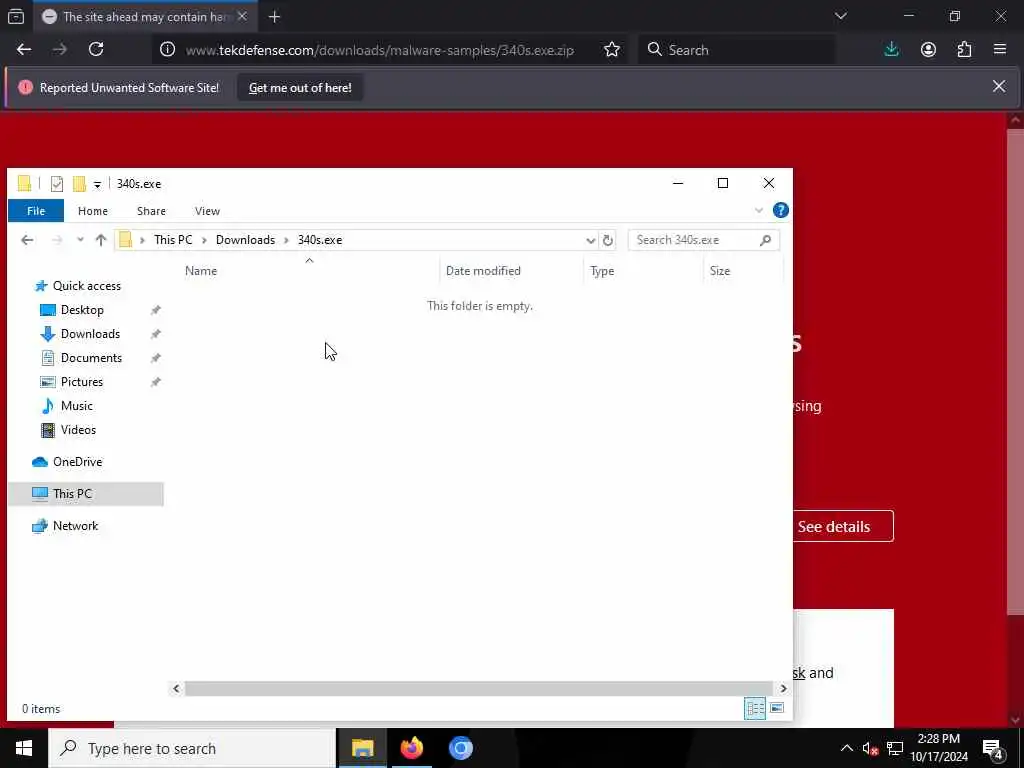This screenshot has height=768, width=1024.
Task: Focus the Firefox Search box
Action: 736,50
